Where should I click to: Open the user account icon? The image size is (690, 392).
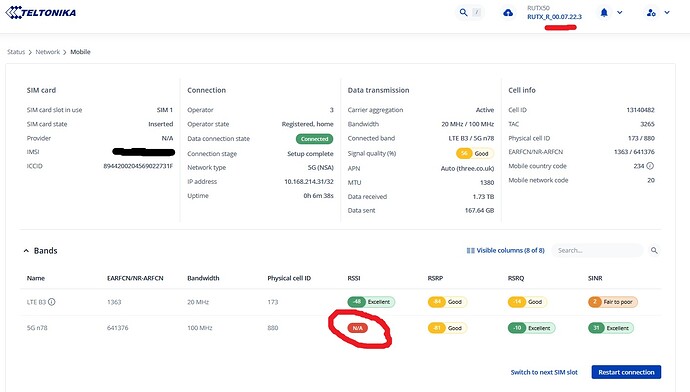pyautogui.click(x=651, y=13)
